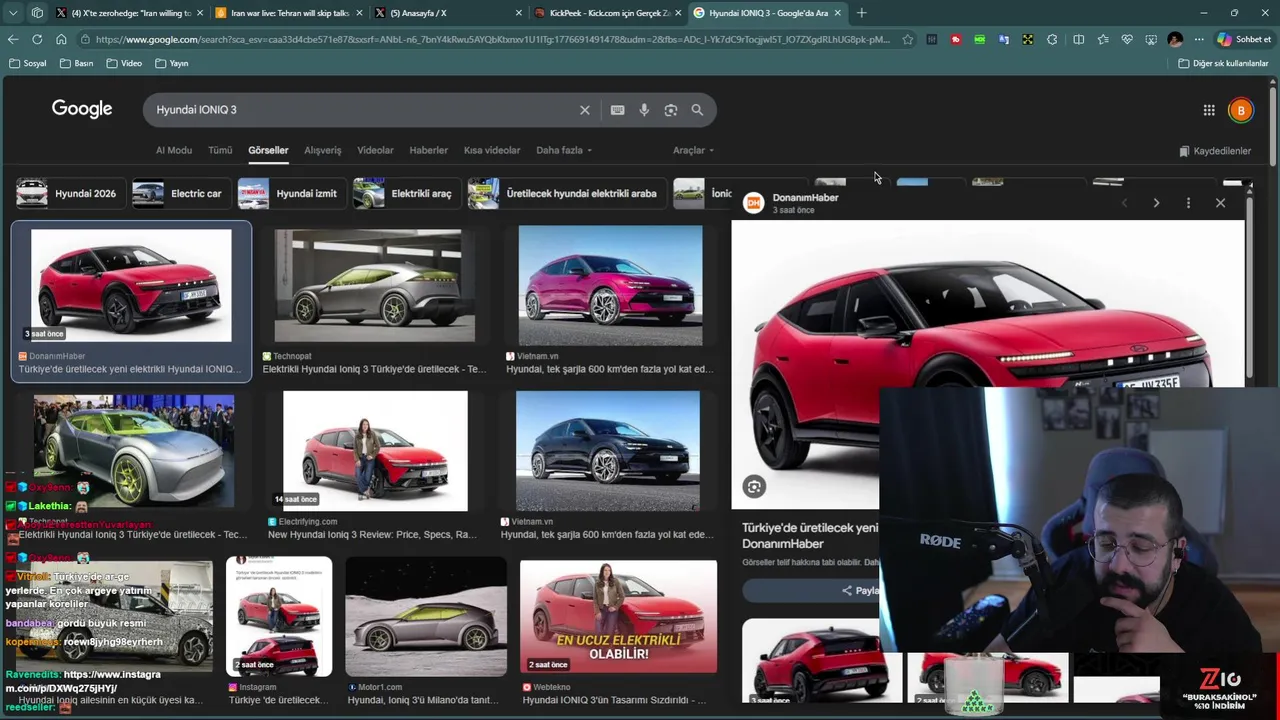
Task: Toggle split screen view icon
Action: pyautogui.click(x=1078, y=39)
